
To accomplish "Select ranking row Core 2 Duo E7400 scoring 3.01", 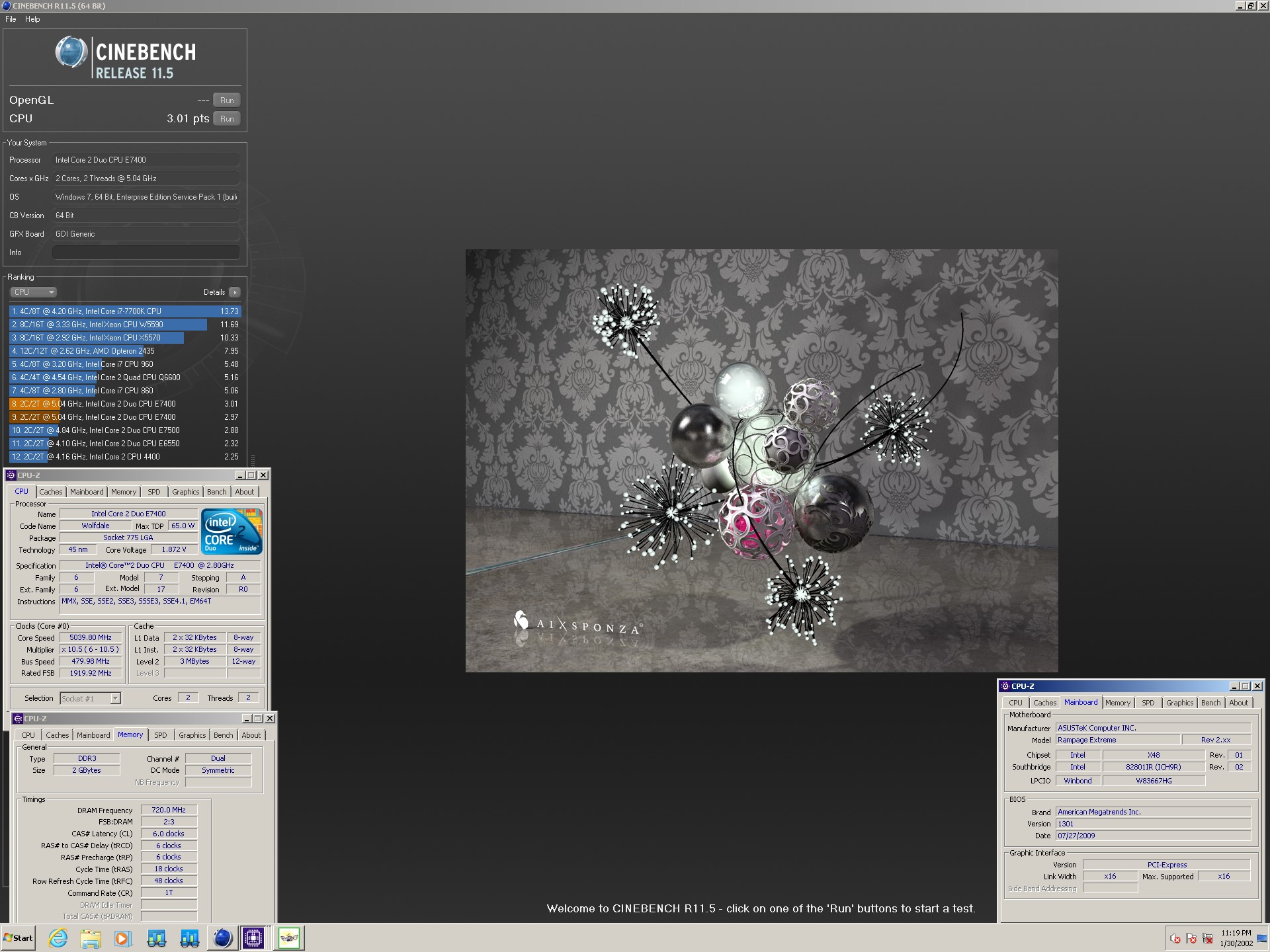I will click(125, 404).
